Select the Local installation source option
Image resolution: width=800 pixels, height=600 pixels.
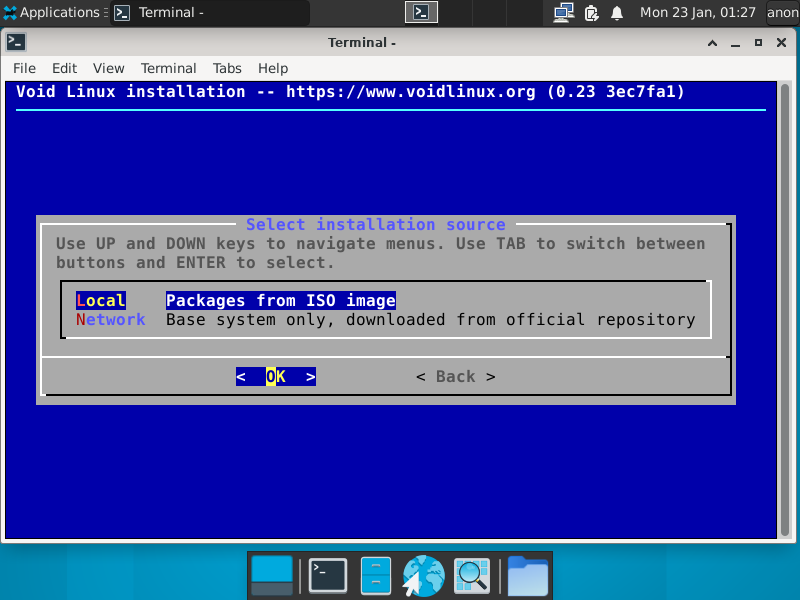[101, 301]
